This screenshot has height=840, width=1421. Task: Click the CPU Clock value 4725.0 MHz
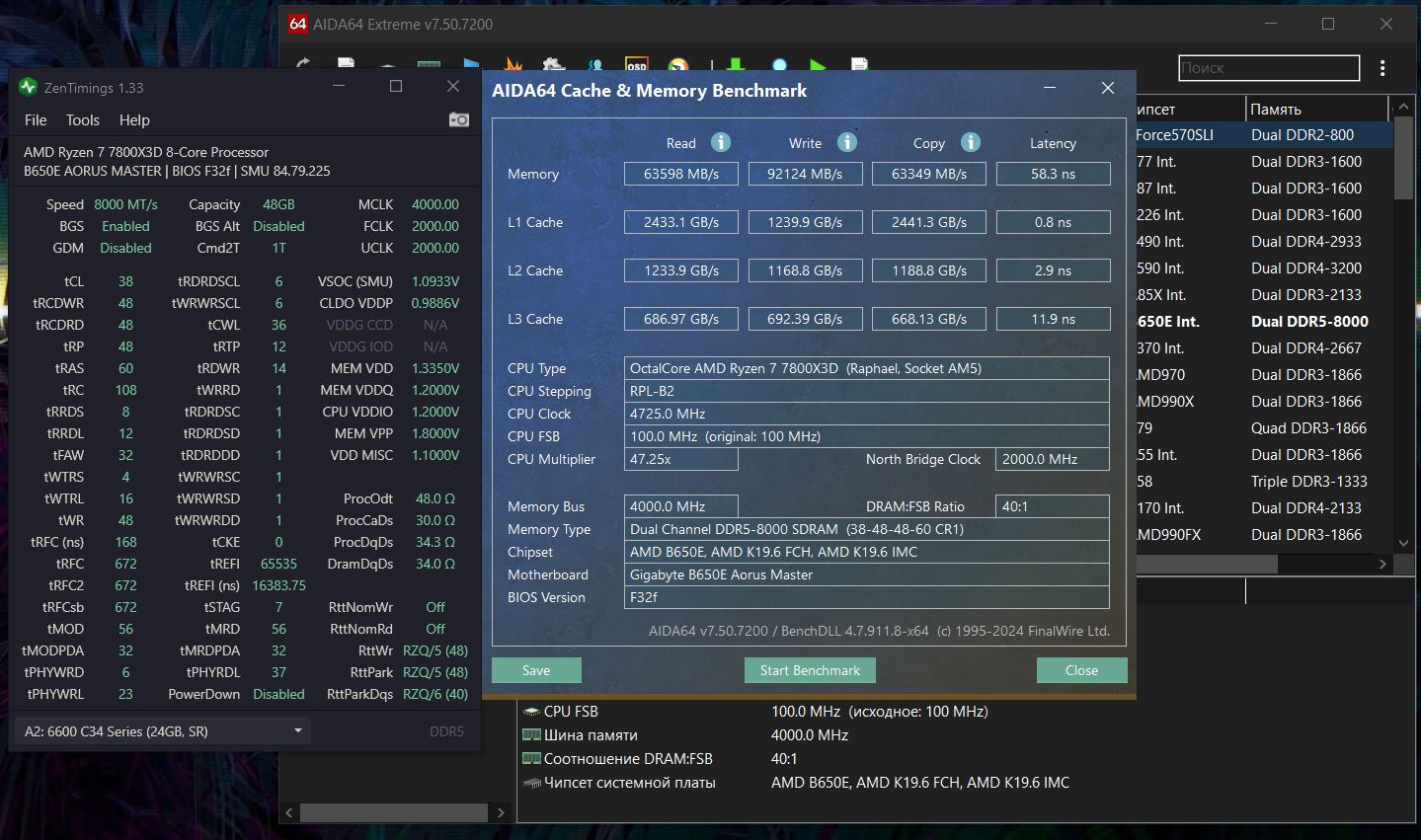click(x=867, y=414)
